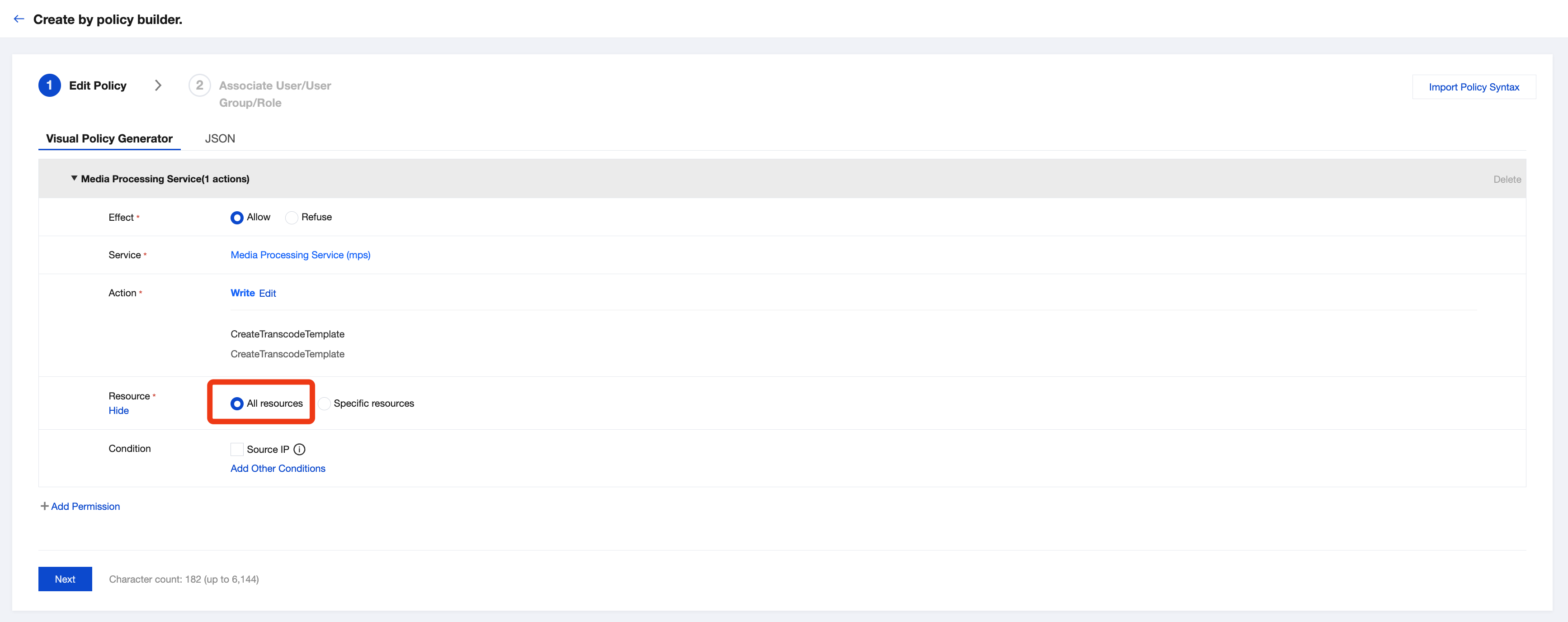Click the plus icon beside Add Permission
Screen dimensions: 1568x622
tap(44, 506)
